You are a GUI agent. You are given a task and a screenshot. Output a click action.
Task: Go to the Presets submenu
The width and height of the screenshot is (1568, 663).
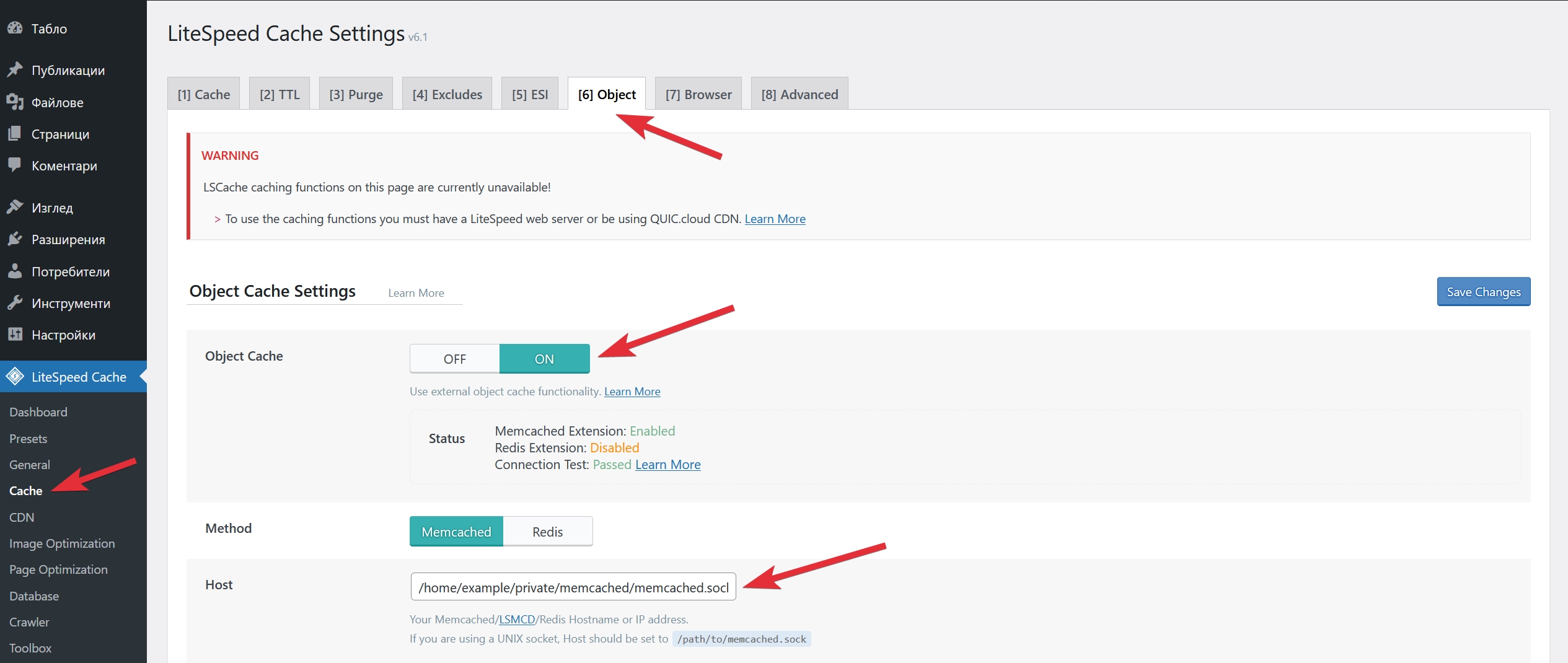click(x=29, y=438)
